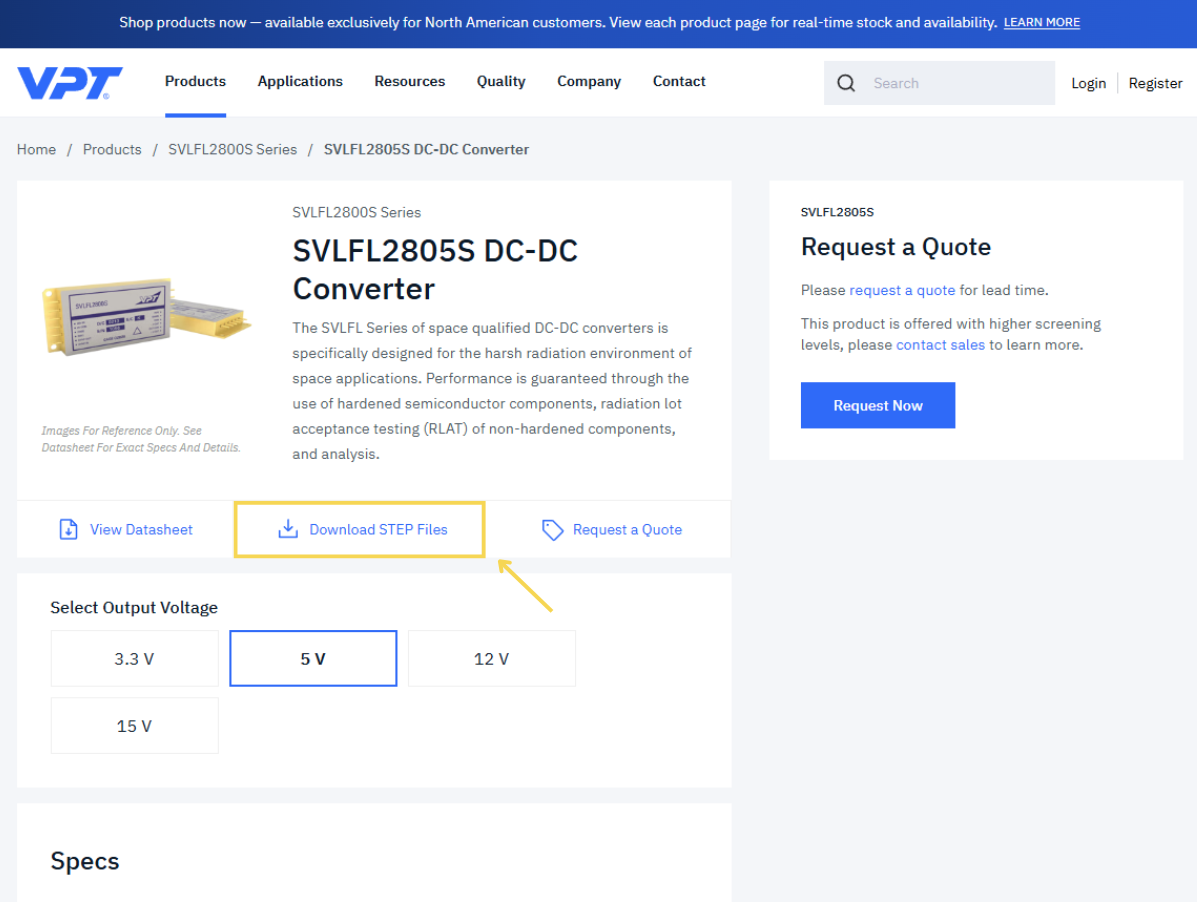Click the inline 'request a quote' link

[x=902, y=290]
